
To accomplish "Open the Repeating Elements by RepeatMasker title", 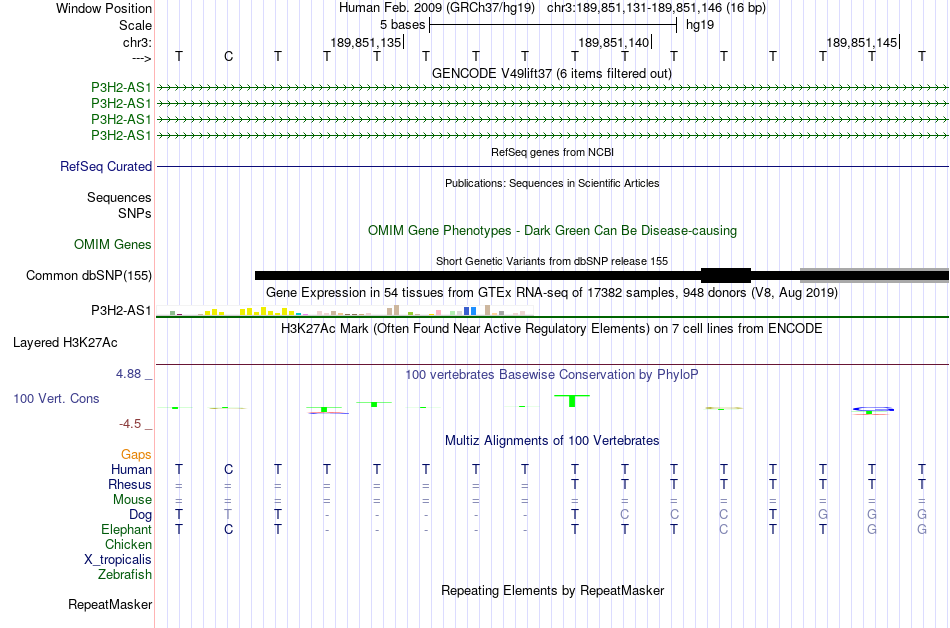I will [x=552, y=590].
